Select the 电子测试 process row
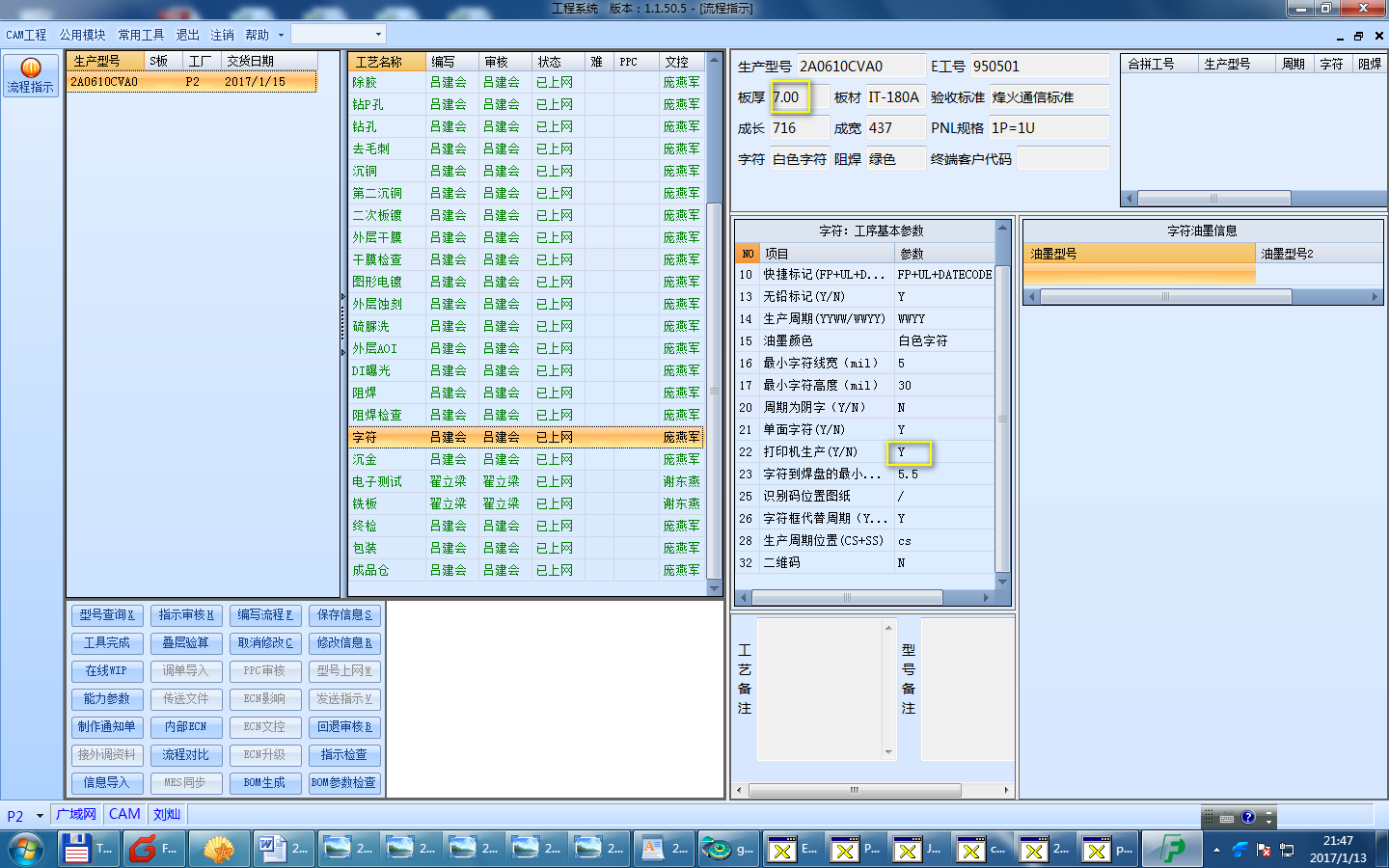The height and width of the screenshot is (868, 1389). (x=527, y=481)
